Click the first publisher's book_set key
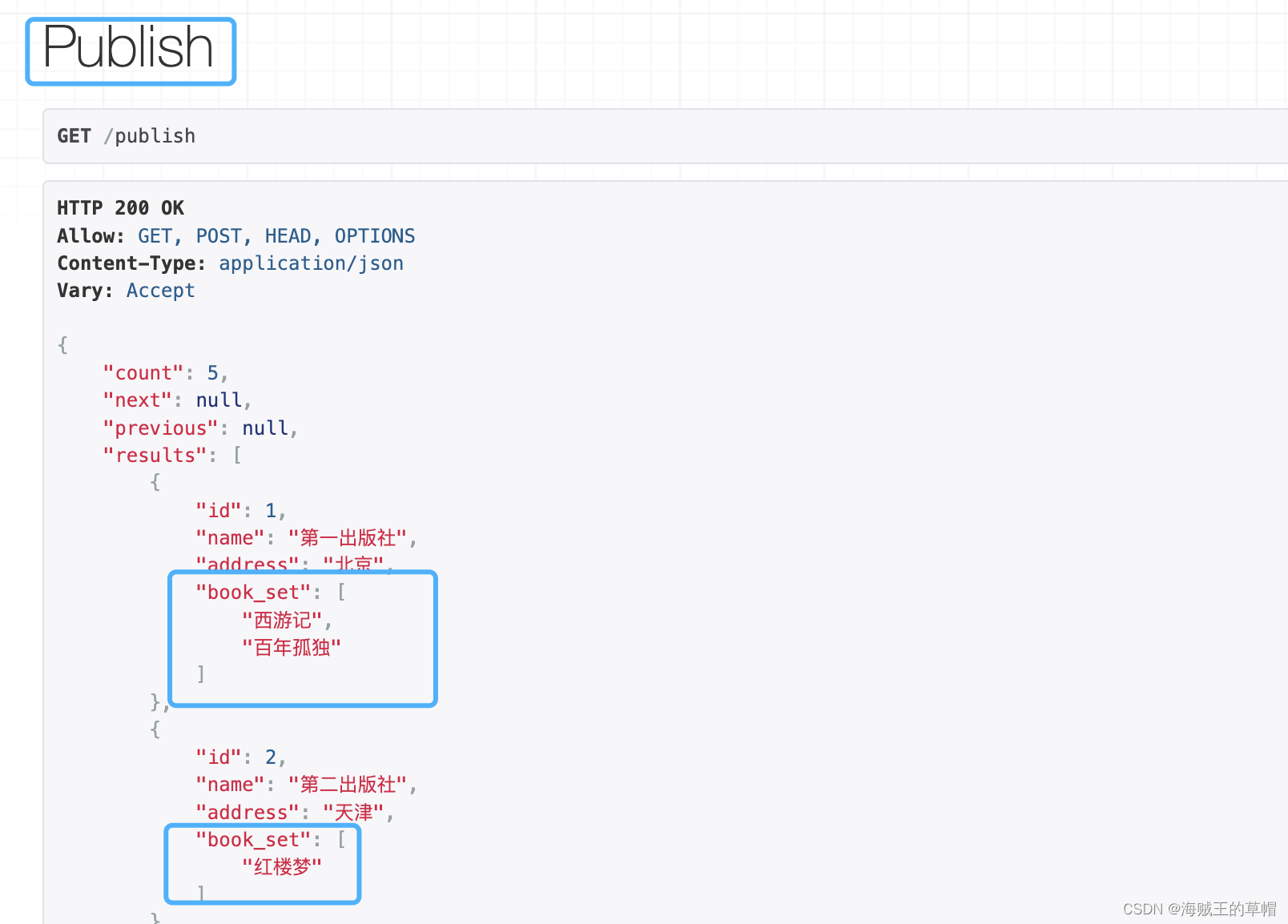This screenshot has height=924, width=1288. 253,593
